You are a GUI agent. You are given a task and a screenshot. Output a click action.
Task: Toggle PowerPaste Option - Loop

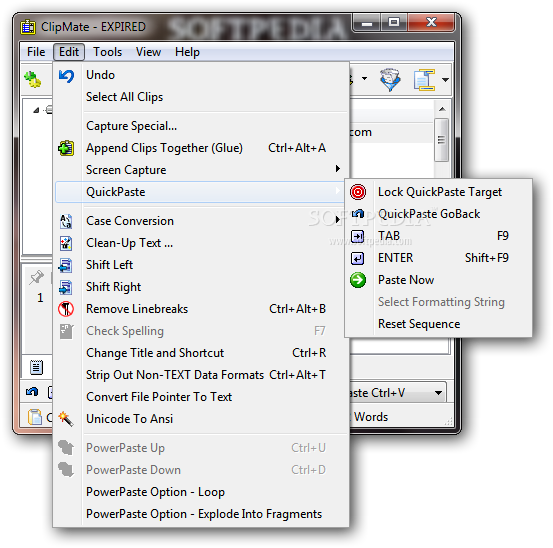click(201, 492)
